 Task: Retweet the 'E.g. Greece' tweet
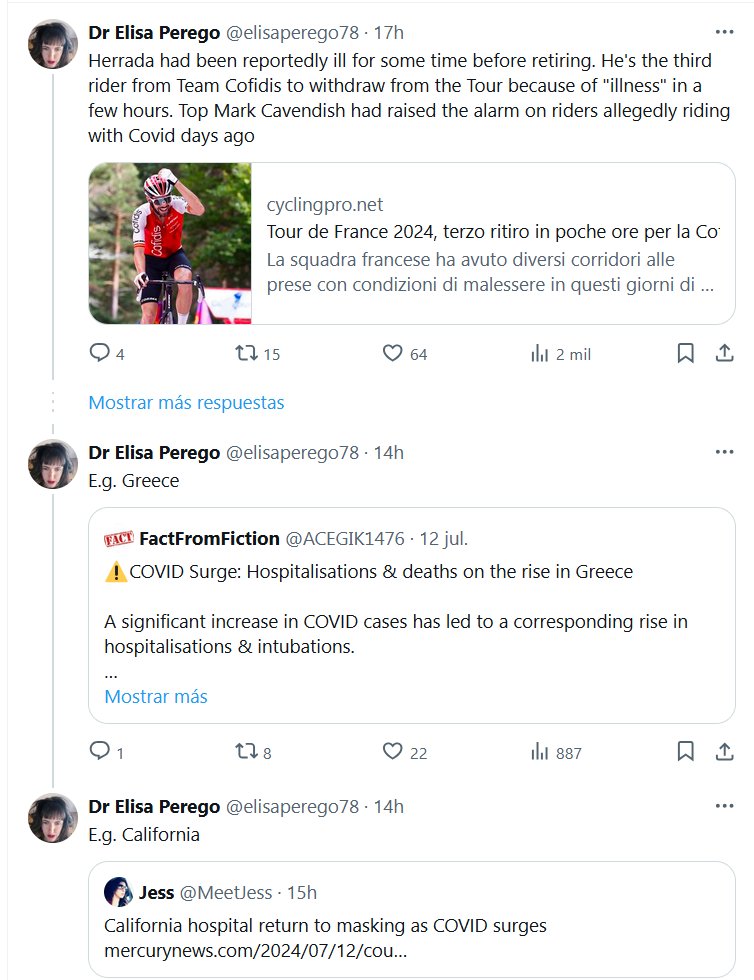click(x=245, y=752)
